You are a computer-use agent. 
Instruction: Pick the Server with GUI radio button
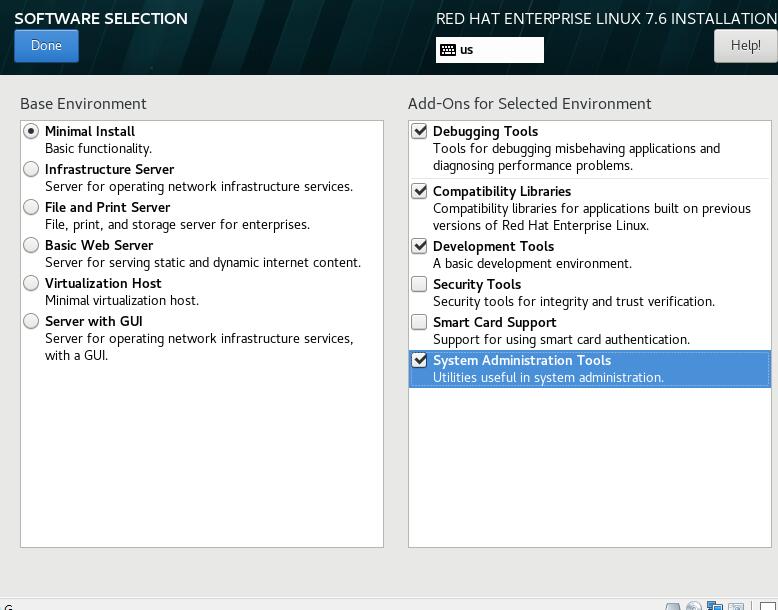click(x=31, y=321)
